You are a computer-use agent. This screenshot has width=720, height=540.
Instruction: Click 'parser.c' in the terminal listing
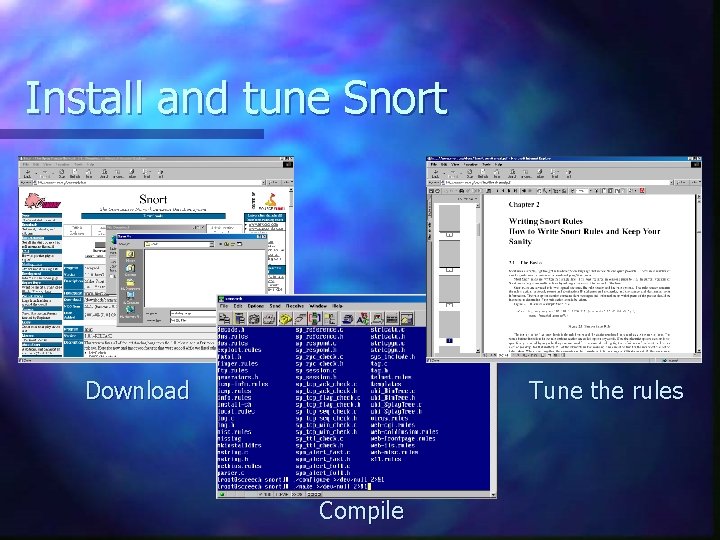[231, 472]
